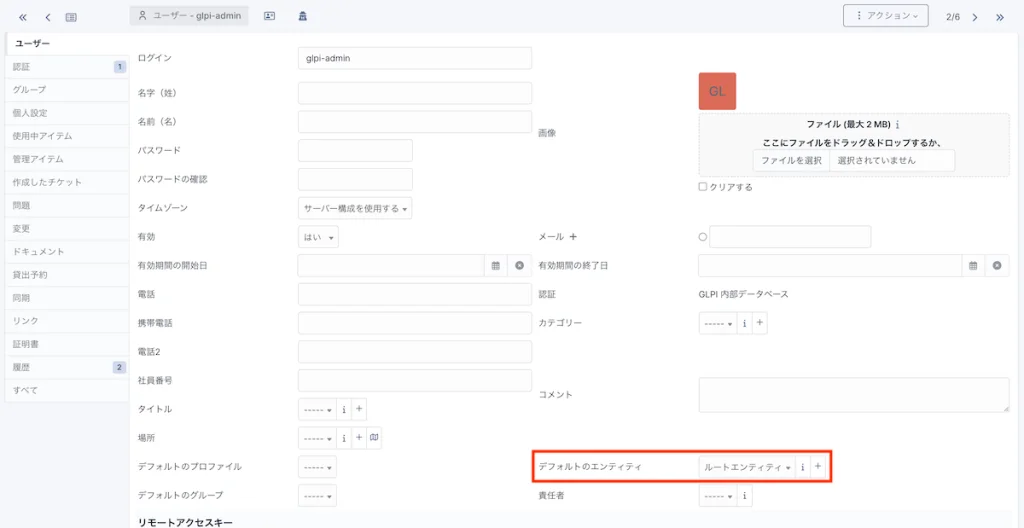This screenshot has width=1024, height=528.
Task: Open the map icon beside 場所
Action: [x=374, y=438]
